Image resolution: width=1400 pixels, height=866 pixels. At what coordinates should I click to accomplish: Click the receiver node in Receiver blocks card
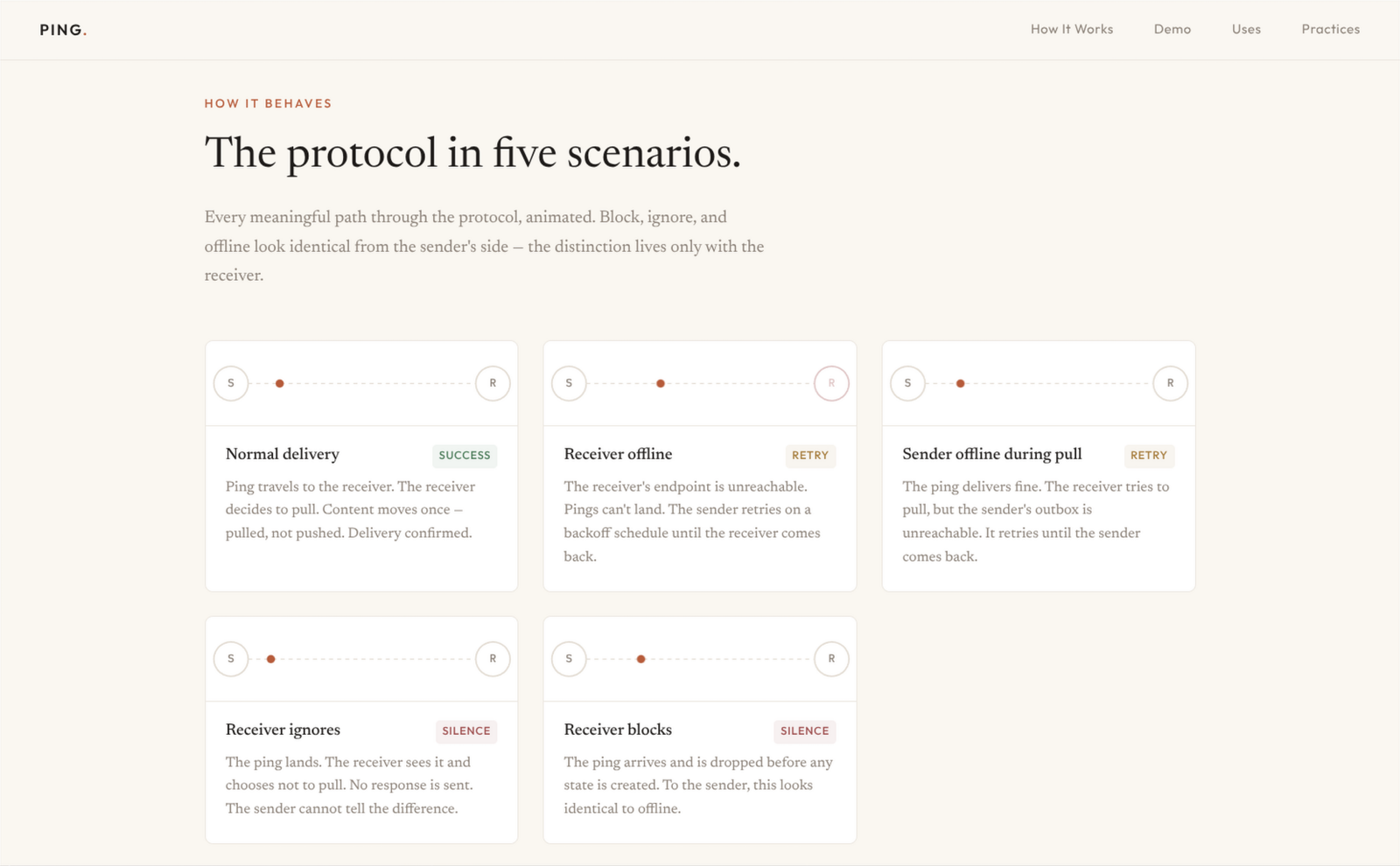[x=831, y=659]
